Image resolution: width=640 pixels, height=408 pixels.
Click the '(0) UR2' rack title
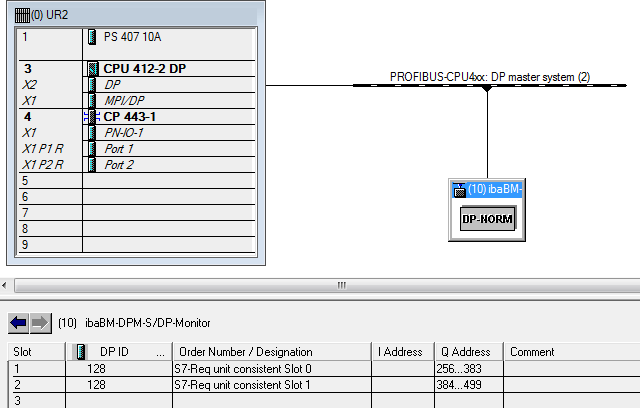(x=49, y=15)
